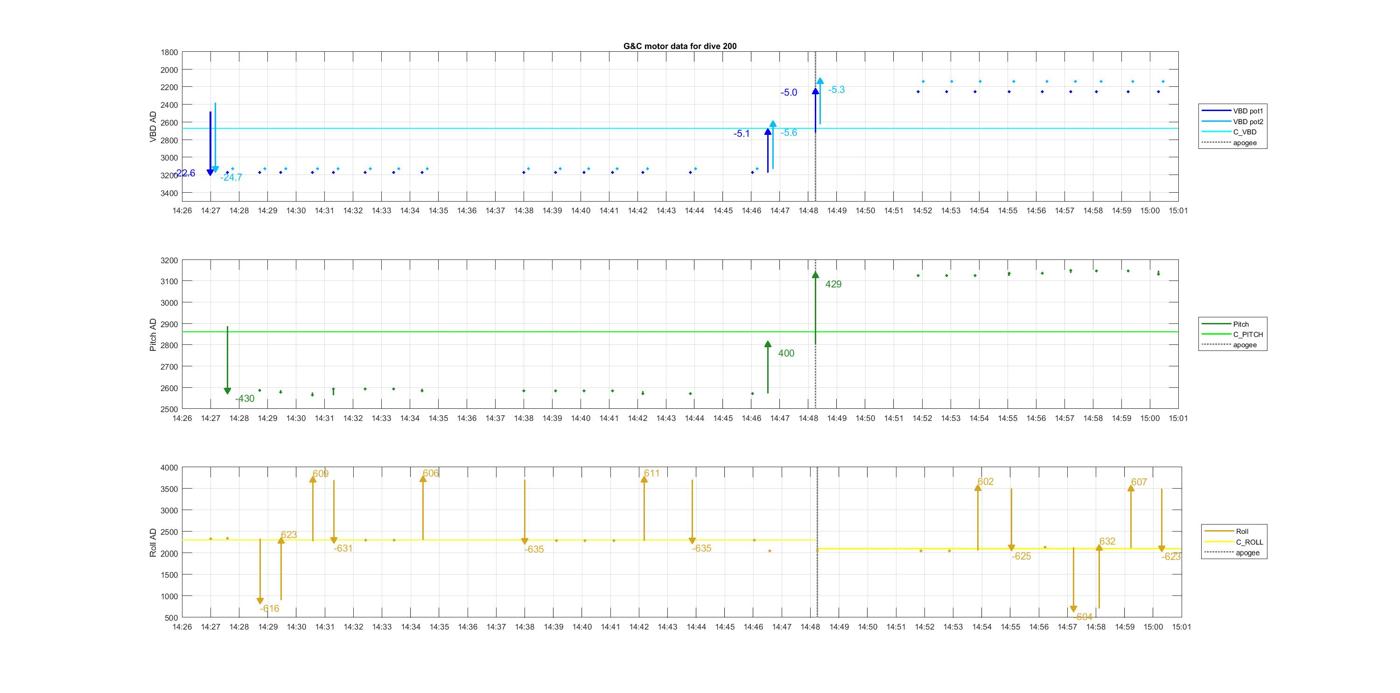Click the "1800" tick on VBD y-axis

click(x=169, y=52)
